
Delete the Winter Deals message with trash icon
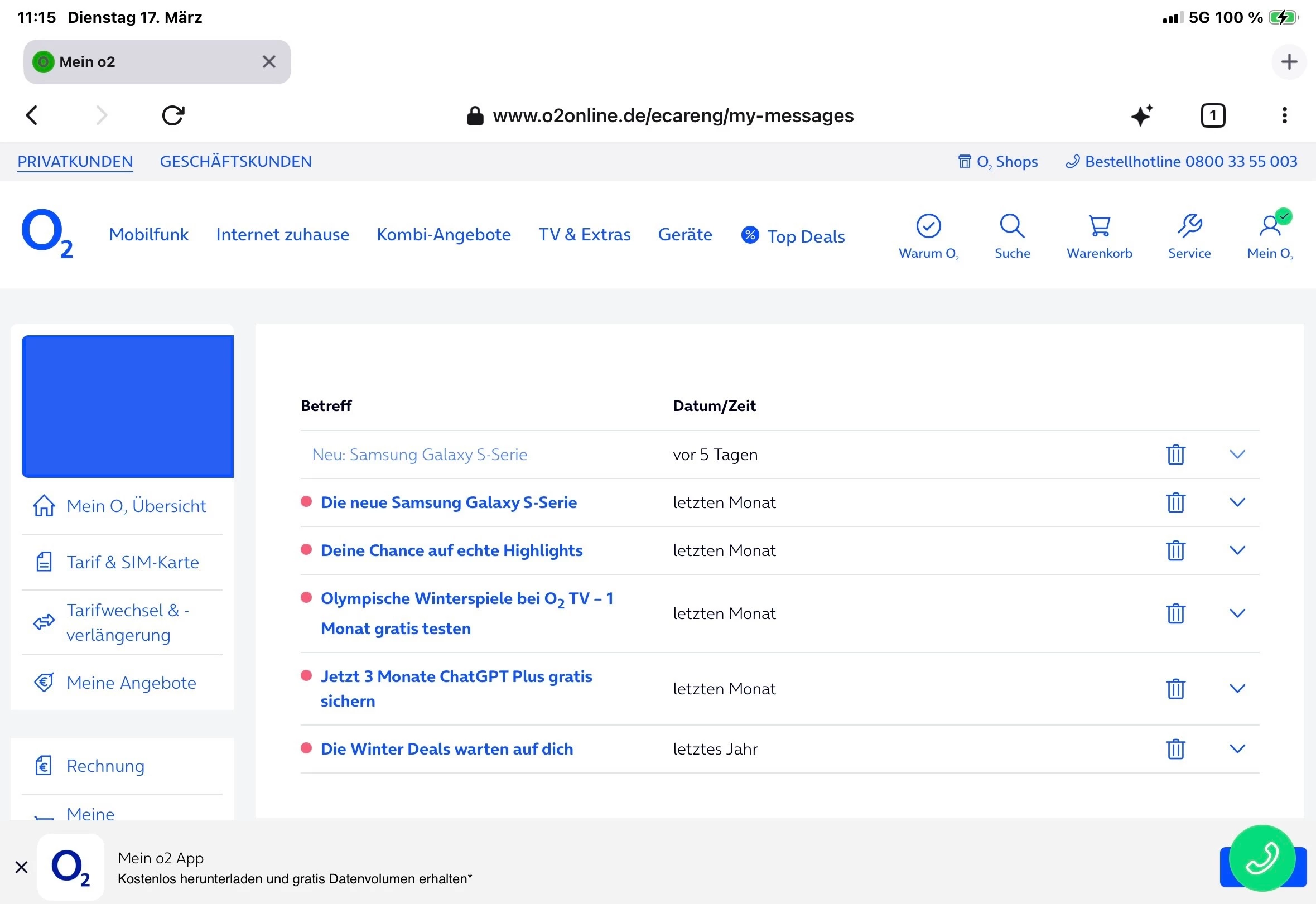point(1175,749)
